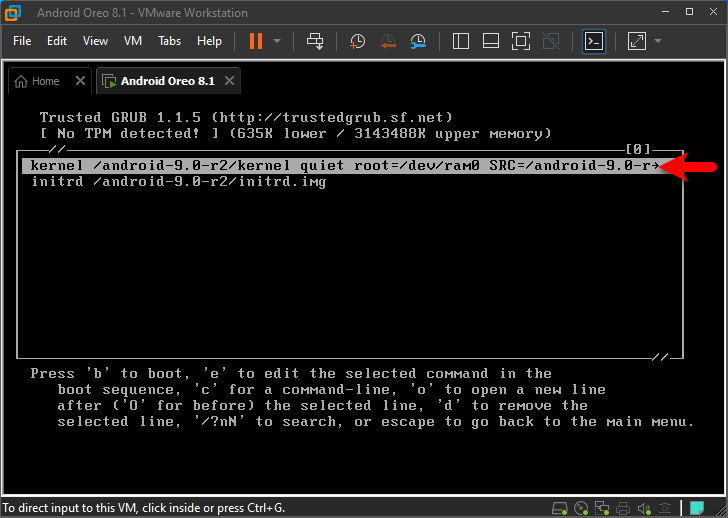Screen dimensions: 728x518
Task: Click the VMware Workstation logo icon
Action: point(13,13)
